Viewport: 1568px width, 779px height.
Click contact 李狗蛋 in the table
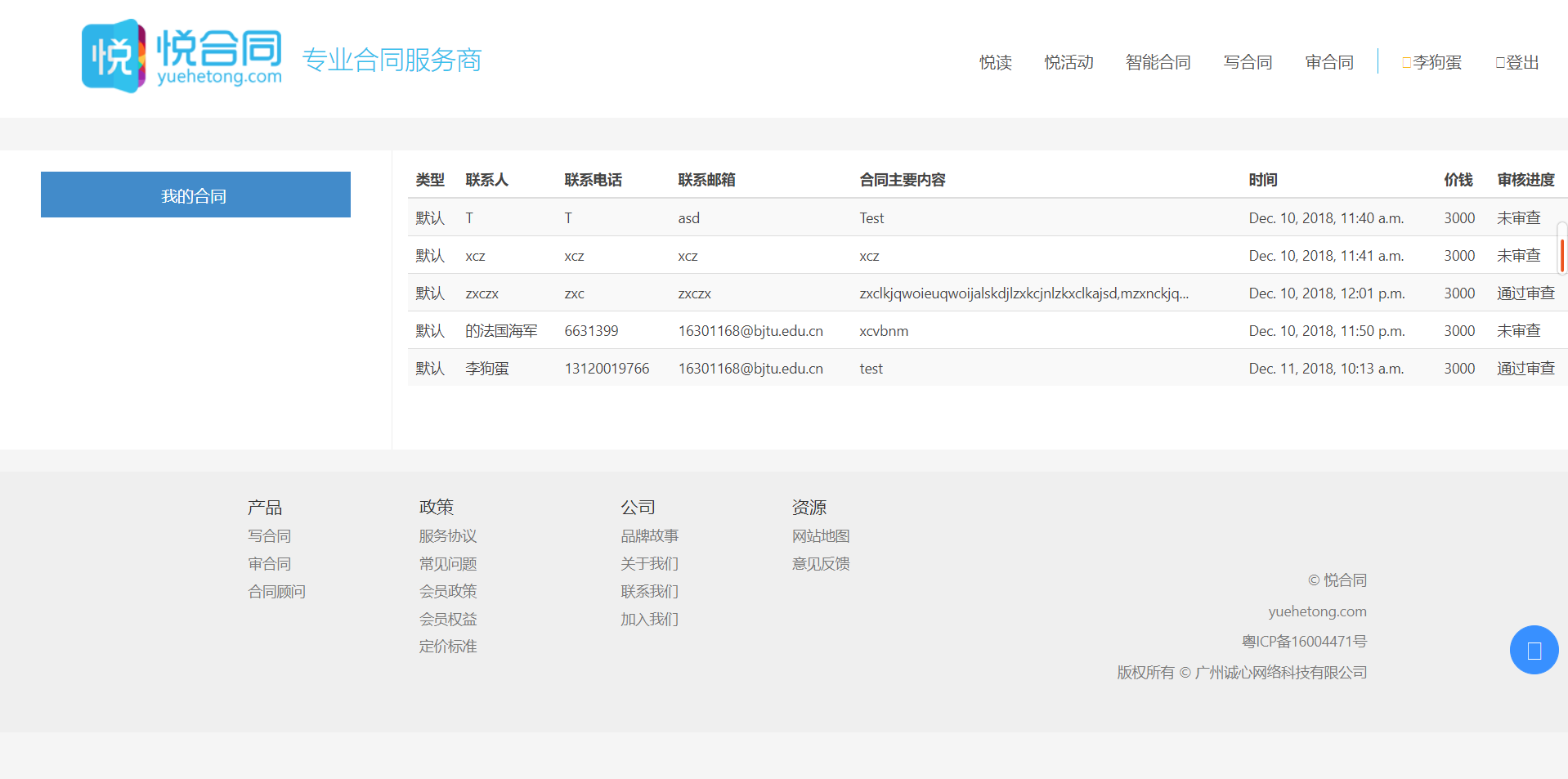coord(486,369)
